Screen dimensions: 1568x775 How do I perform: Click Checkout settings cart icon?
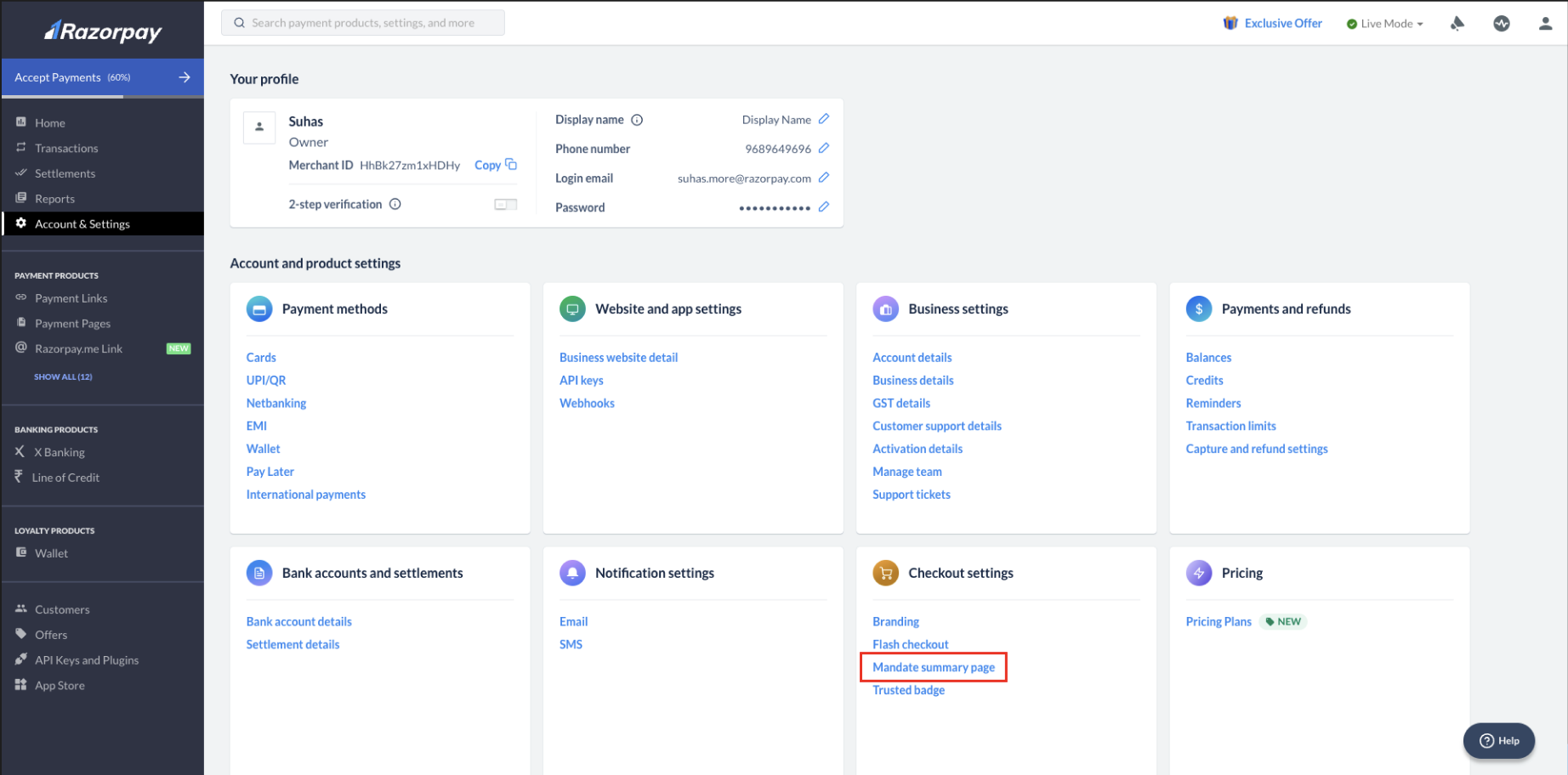click(885, 574)
